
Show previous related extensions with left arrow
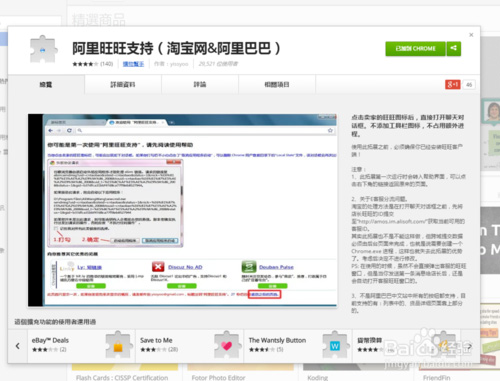[18, 346]
